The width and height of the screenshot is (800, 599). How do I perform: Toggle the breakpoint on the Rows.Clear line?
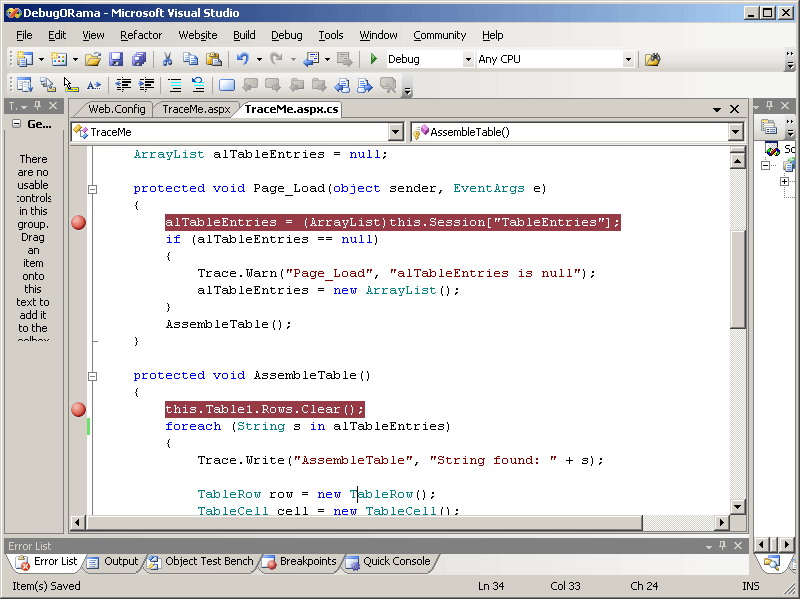click(x=79, y=409)
